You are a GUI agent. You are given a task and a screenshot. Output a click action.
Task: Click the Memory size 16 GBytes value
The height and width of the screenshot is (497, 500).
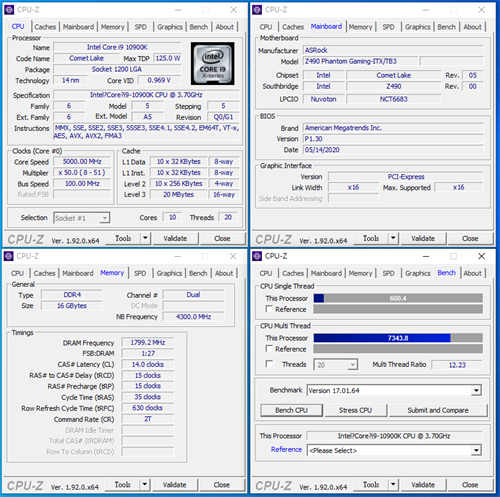(72, 306)
